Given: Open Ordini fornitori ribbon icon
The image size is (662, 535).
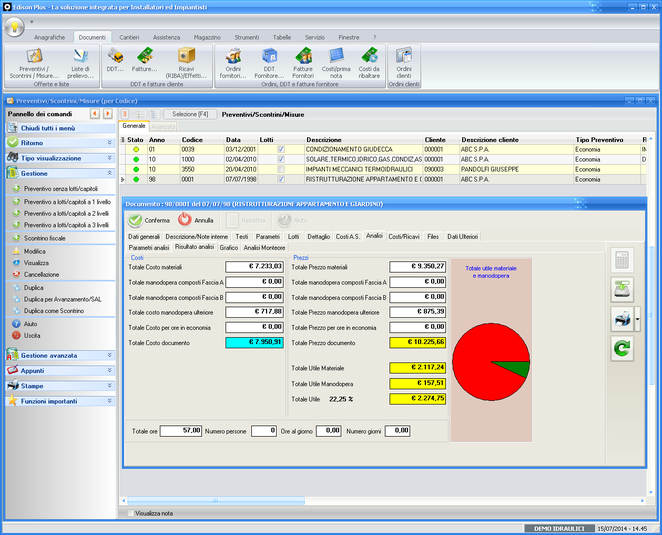Looking at the screenshot, I should pos(233,56).
